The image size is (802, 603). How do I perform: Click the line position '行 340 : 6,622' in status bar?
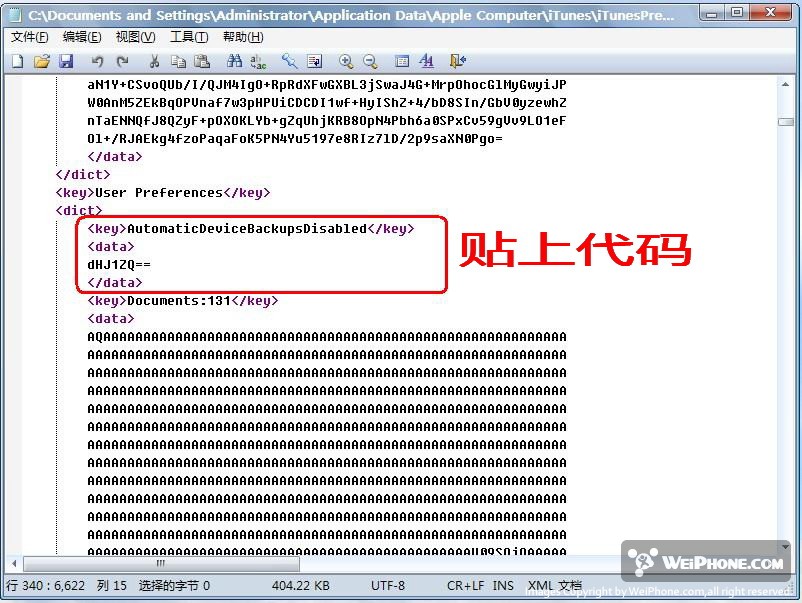tap(46, 586)
